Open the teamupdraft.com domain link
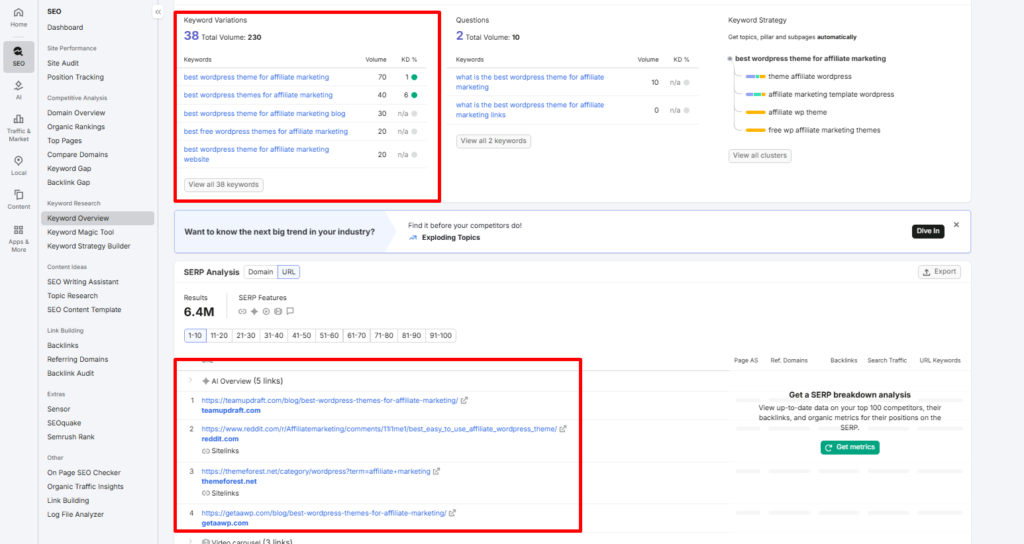Screen dimensions: 1024x544 pyautogui.click(x=231, y=411)
